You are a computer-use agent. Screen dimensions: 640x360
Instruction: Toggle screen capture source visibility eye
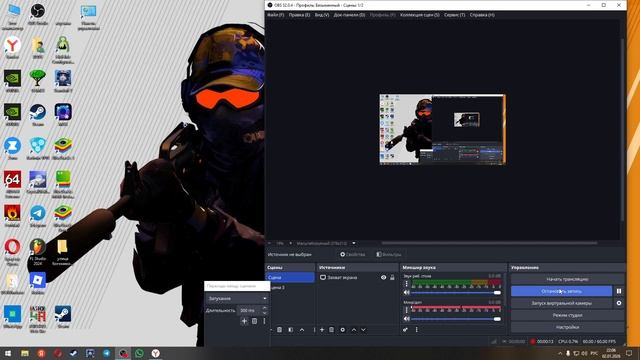383,278
